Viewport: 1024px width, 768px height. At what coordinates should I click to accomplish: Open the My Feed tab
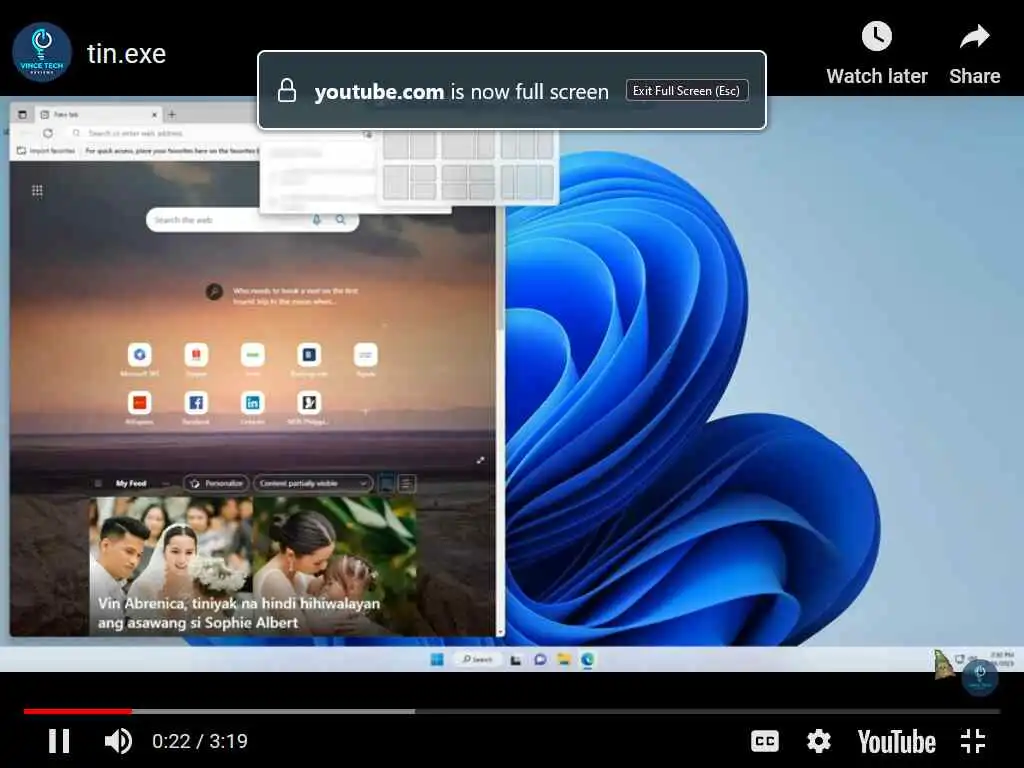point(131,483)
